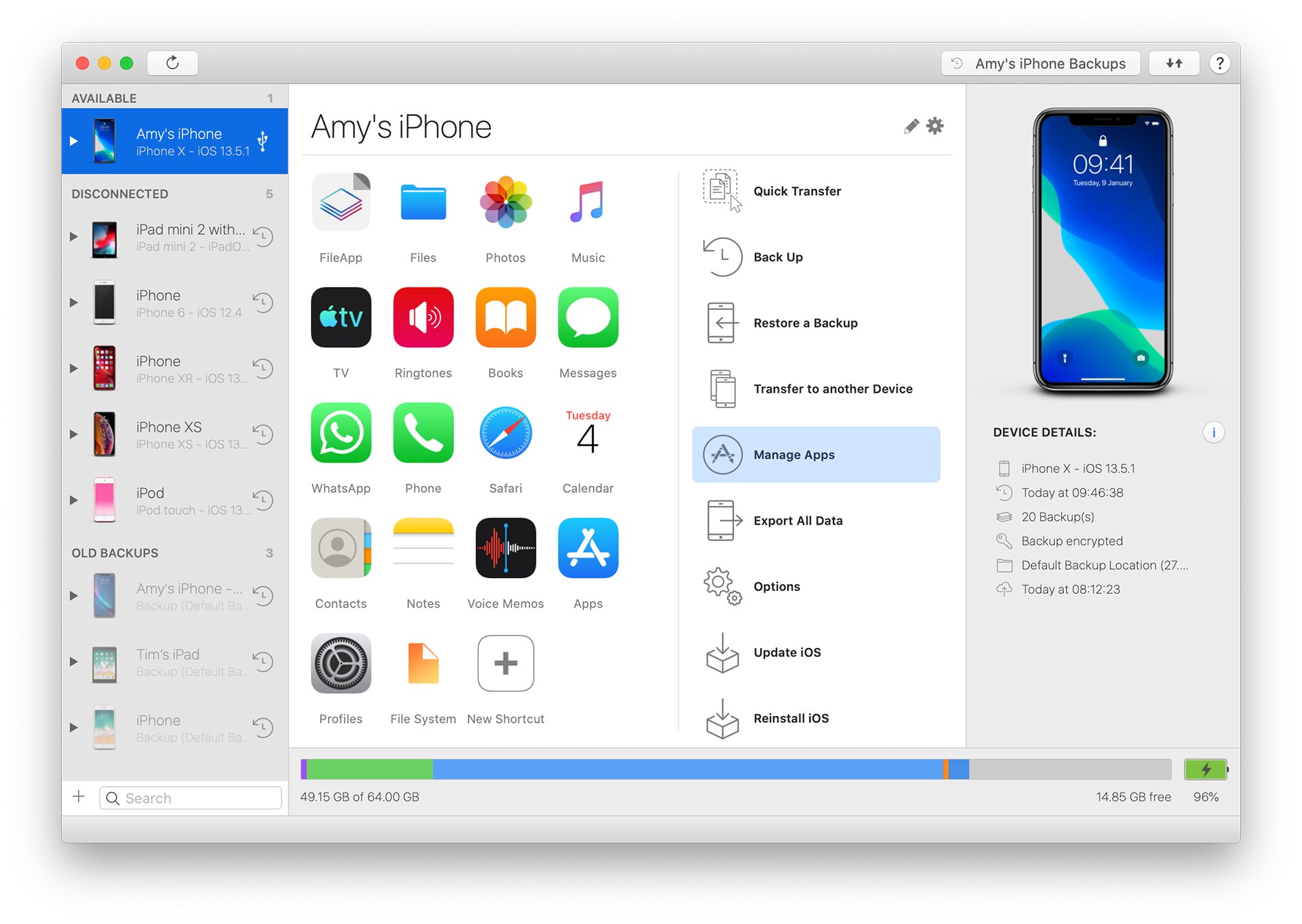
Task: Expand the iPad mini 2 device
Action: [x=73, y=237]
